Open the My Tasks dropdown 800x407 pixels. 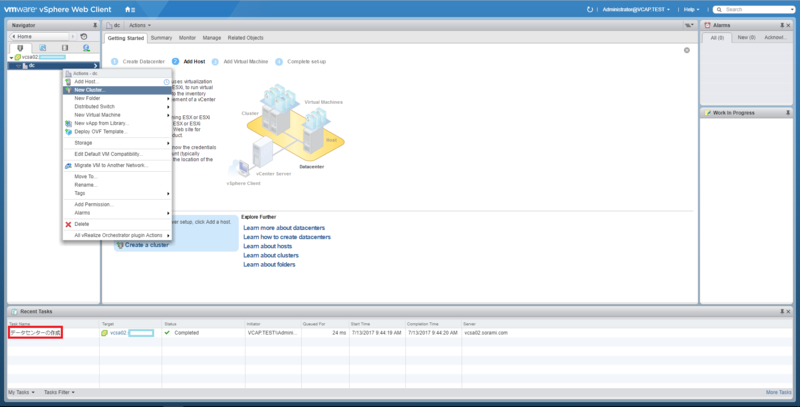(21, 392)
